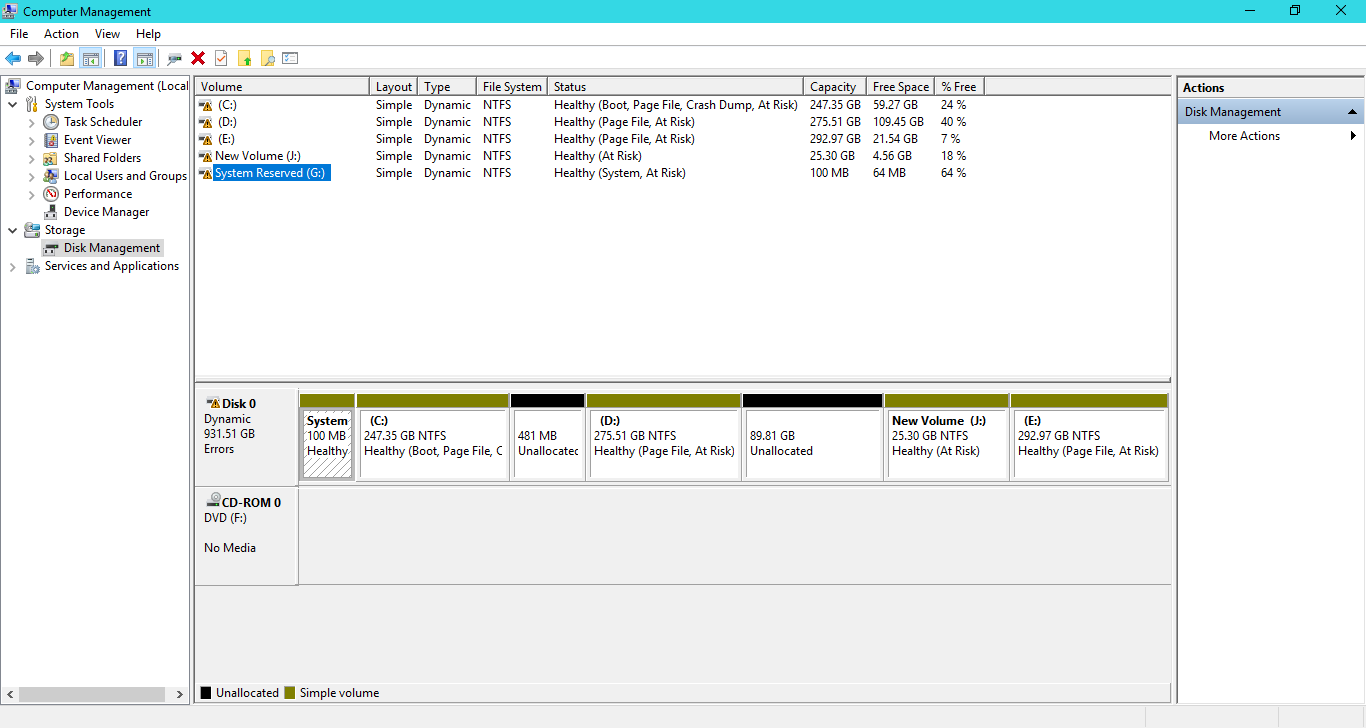Collapse the System Tools node
The width and height of the screenshot is (1366, 728).
pyautogui.click(x=12, y=103)
